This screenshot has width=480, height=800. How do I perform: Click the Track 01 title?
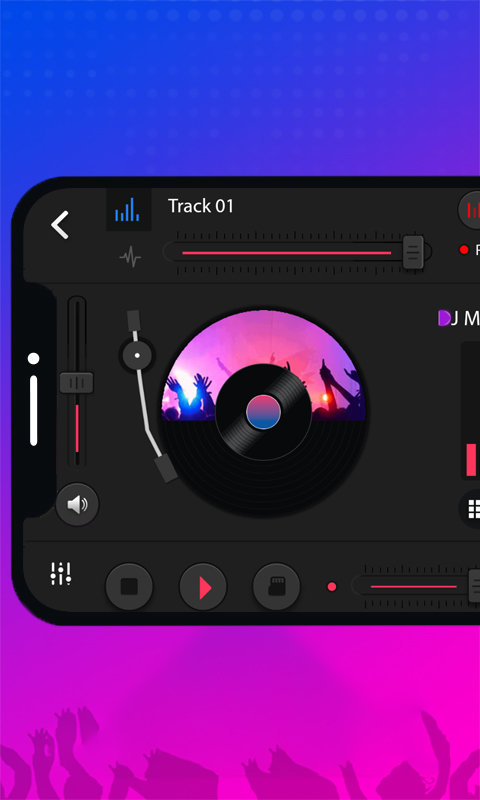coord(201,206)
